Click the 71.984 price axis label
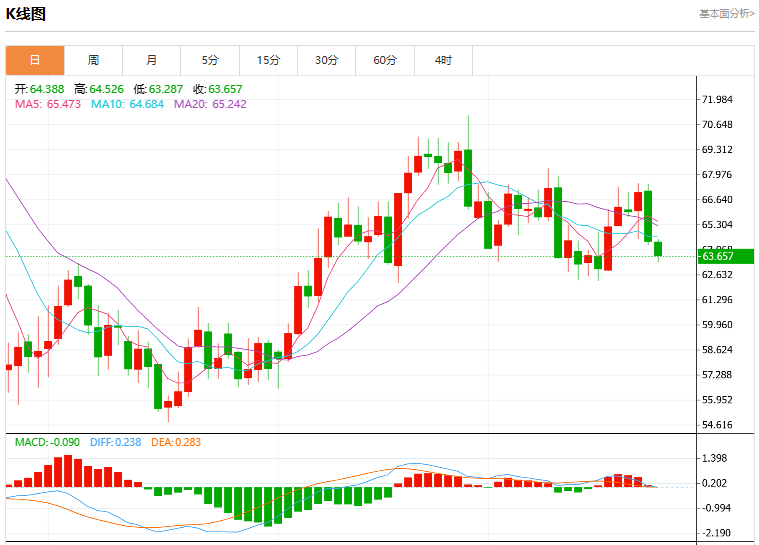The image size is (759, 545). click(x=717, y=100)
